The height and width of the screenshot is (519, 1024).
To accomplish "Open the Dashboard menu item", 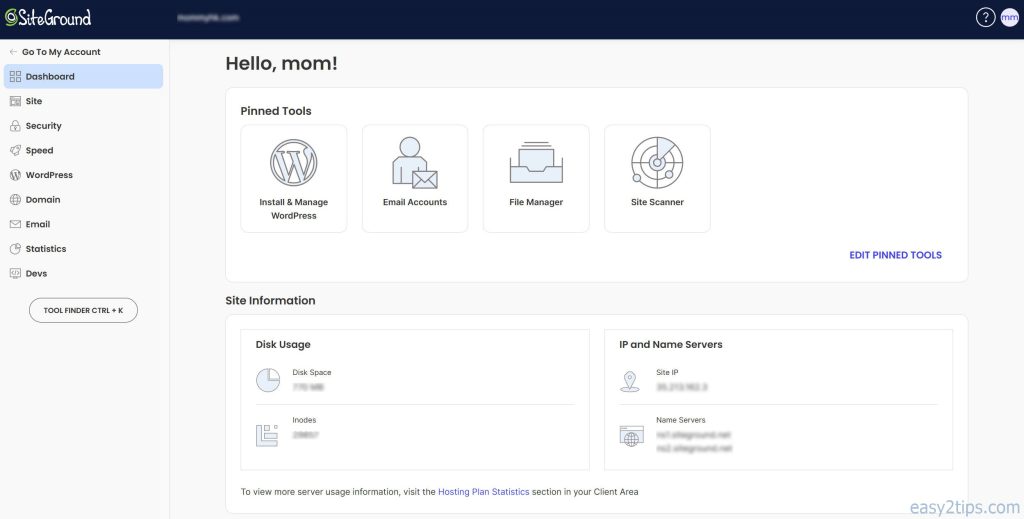I will (84, 76).
